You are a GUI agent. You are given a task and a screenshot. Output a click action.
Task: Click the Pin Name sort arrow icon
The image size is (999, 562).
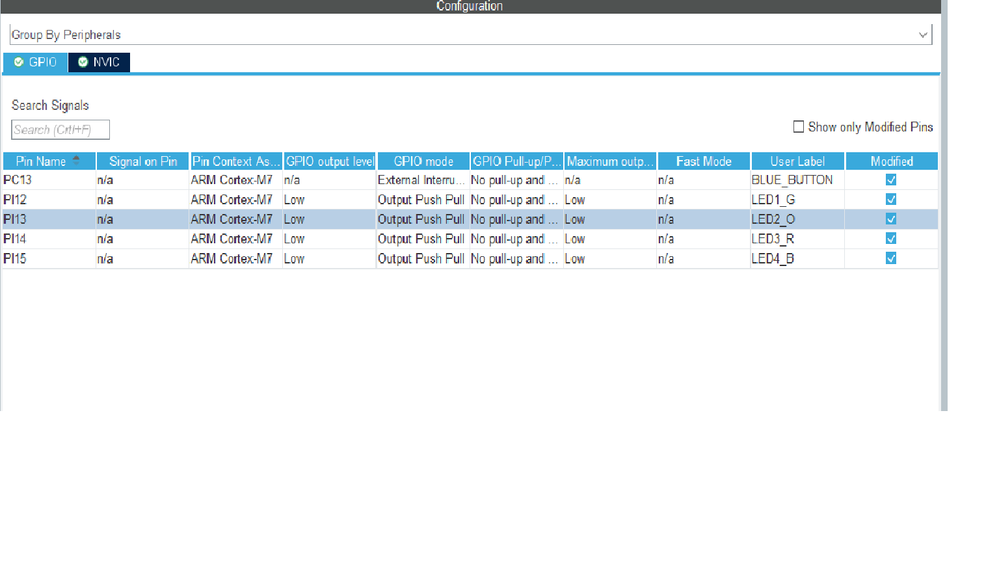[76, 160]
